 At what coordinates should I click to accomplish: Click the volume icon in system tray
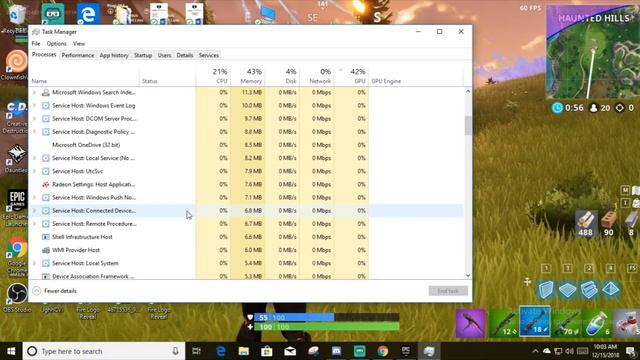point(570,351)
